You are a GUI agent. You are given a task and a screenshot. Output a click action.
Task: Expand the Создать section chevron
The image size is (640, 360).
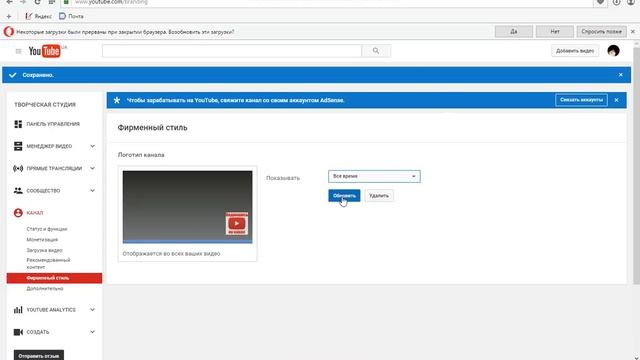point(93,332)
